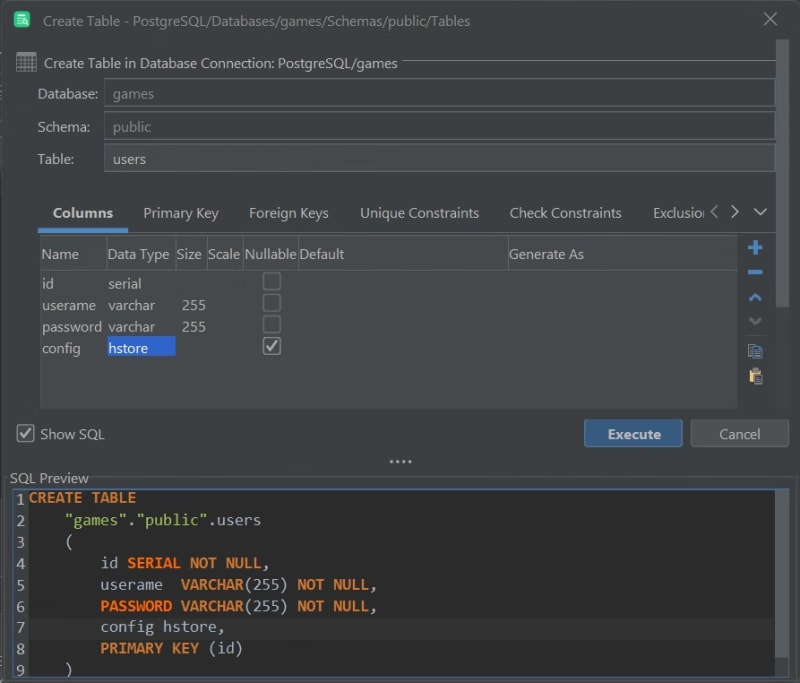The width and height of the screenshot is (800, 683).
Task: Click the userame VARCHAR(255) SQL line
Action: point(238,585)
